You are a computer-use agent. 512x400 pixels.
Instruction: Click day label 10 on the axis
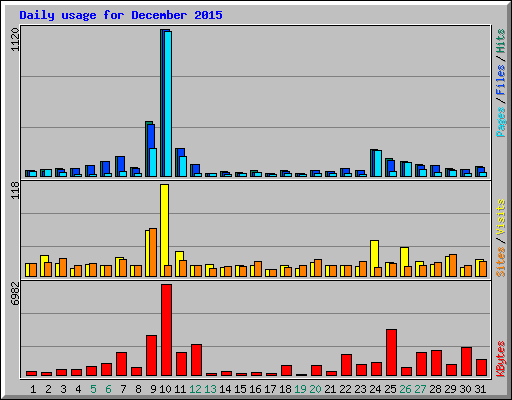[x=165, y=389]
